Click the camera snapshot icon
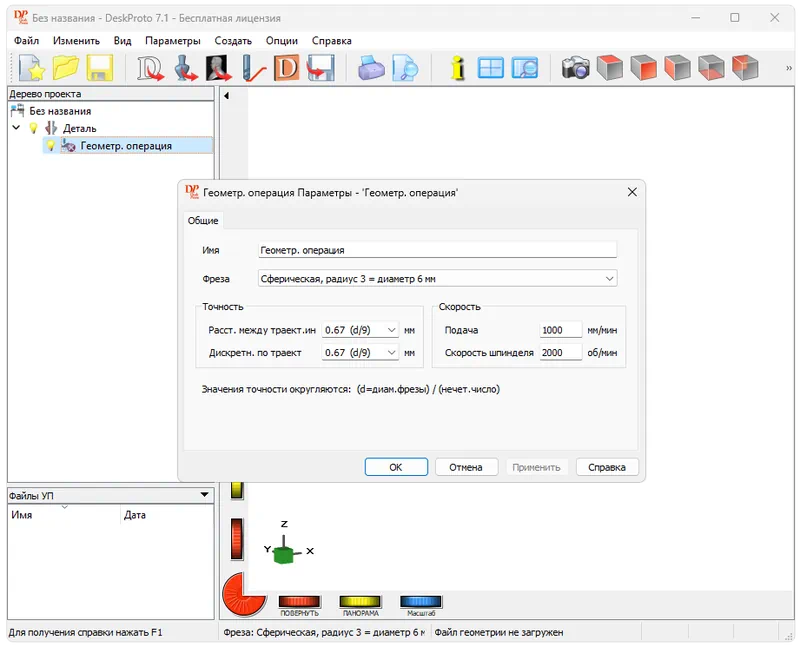 576,68
